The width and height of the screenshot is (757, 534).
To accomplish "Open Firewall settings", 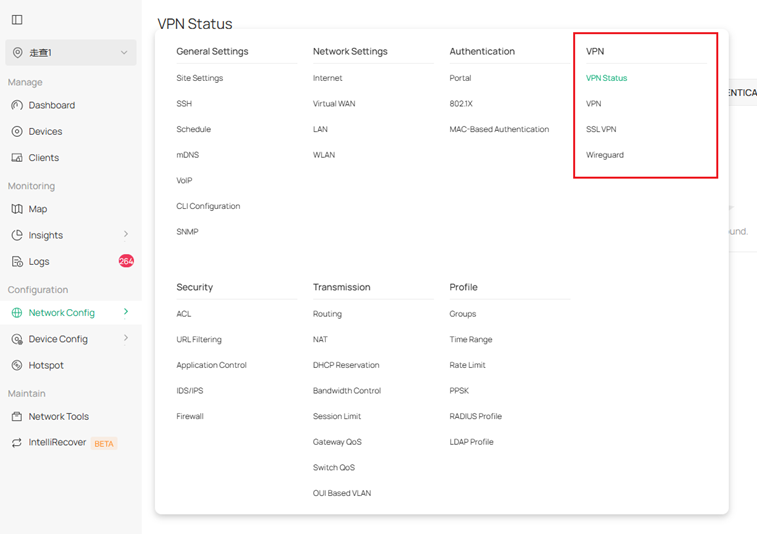I will [x=190, y=417].
